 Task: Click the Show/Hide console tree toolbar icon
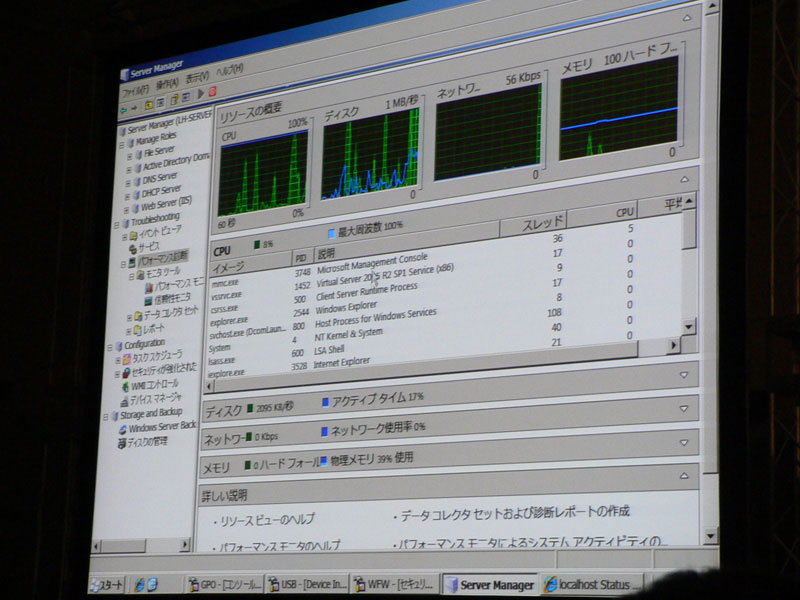(160, 102)
